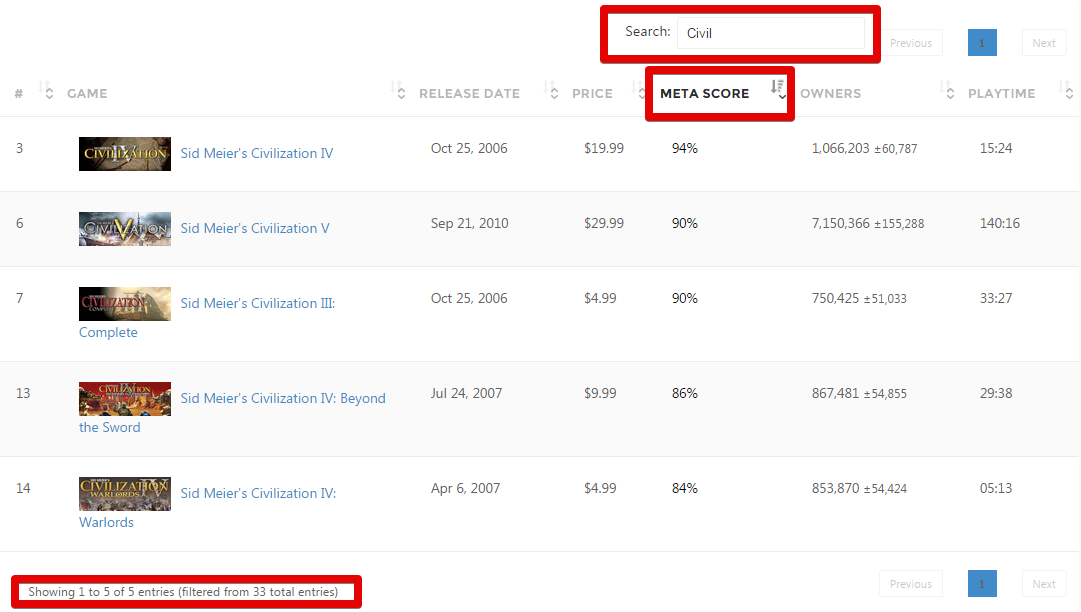Image resolution: width=1081 pixels, height=612 pixels.
Task: Select page 1 in pagination
Action: (x=981, y=42)
